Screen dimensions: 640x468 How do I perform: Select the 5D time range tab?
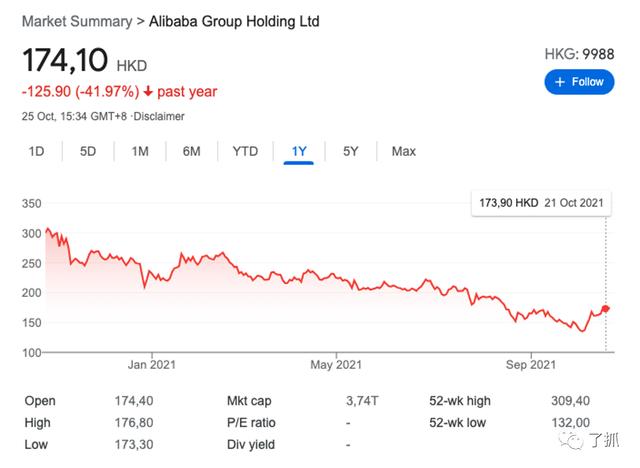pos(88,151)
